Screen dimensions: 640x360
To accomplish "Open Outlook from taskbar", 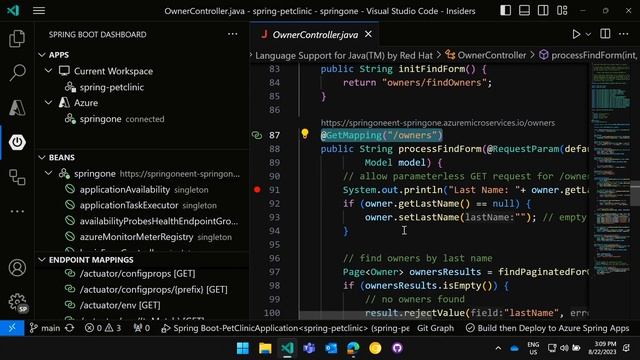I will (x=331, y=348).
